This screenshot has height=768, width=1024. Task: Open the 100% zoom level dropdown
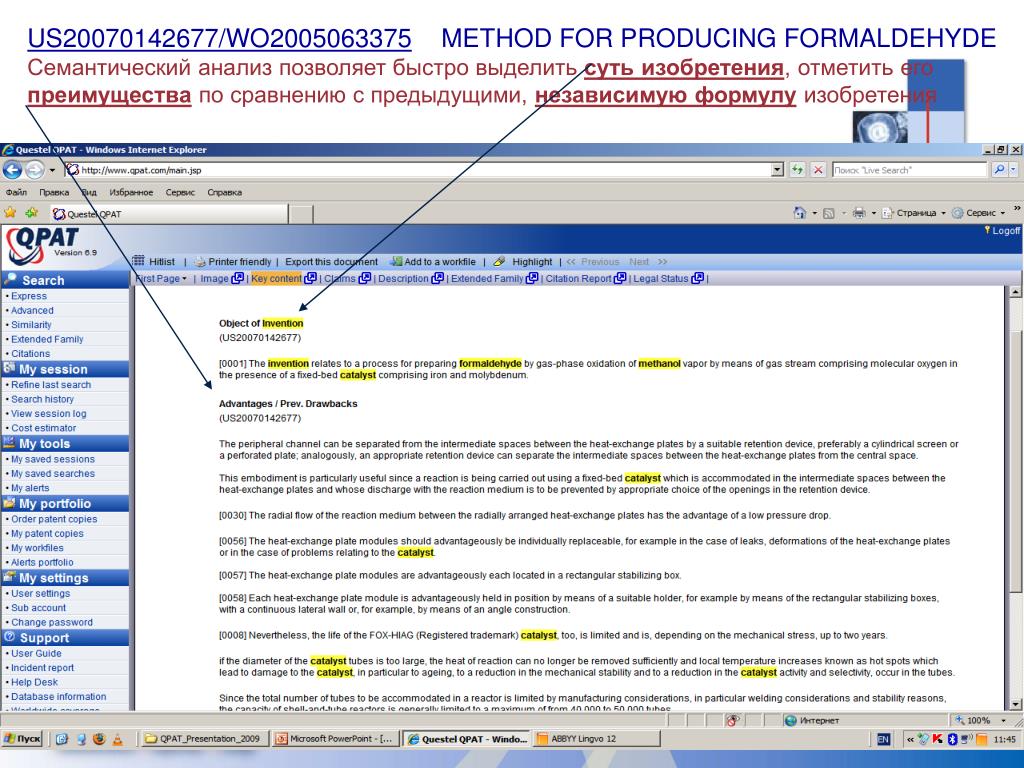click(x=1003, y=720)
